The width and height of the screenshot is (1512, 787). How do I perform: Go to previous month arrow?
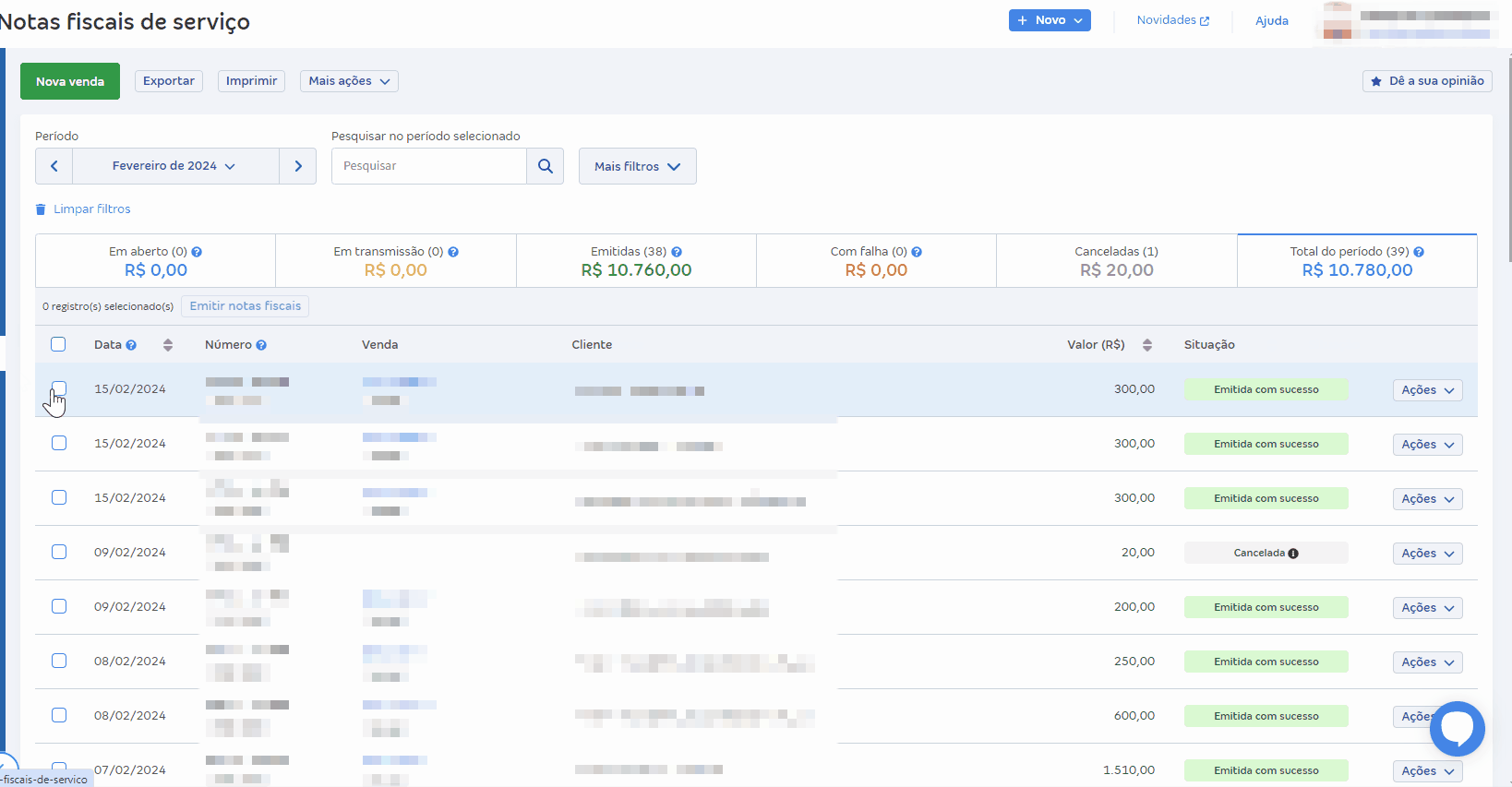[x=54, y=166]
